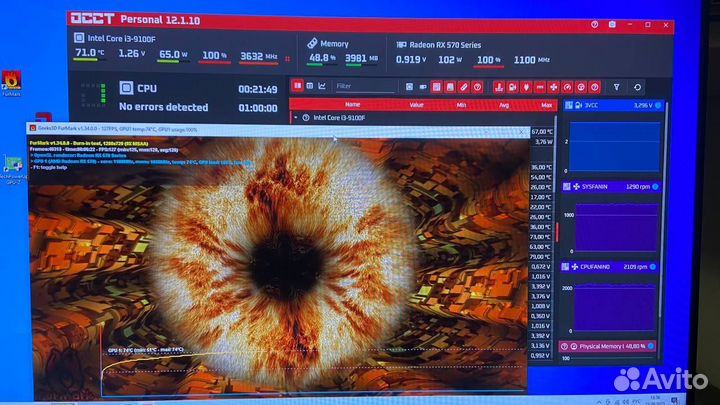Collapse the Intel Core i3-9100F sensor tree
This screenshot has width=720, height=405.
point(294,117)
